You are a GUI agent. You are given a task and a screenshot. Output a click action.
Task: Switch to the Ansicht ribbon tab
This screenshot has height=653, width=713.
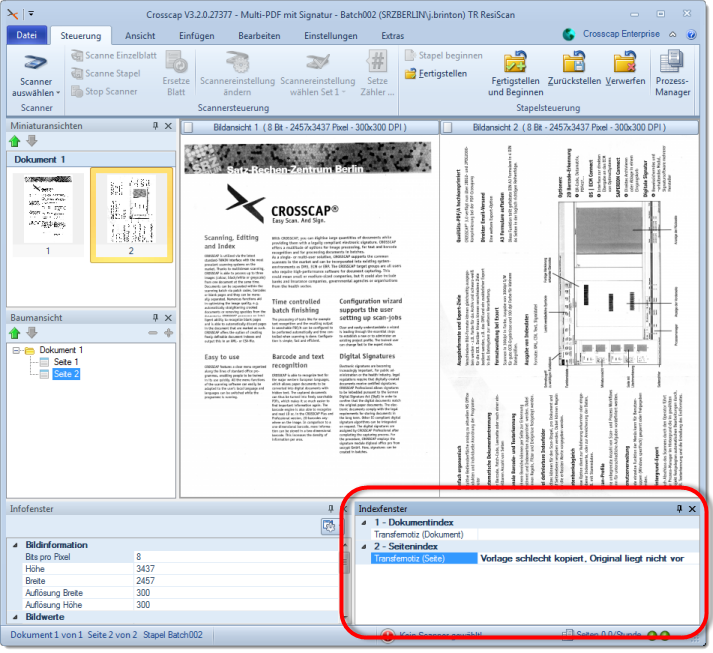coord(139,35)
